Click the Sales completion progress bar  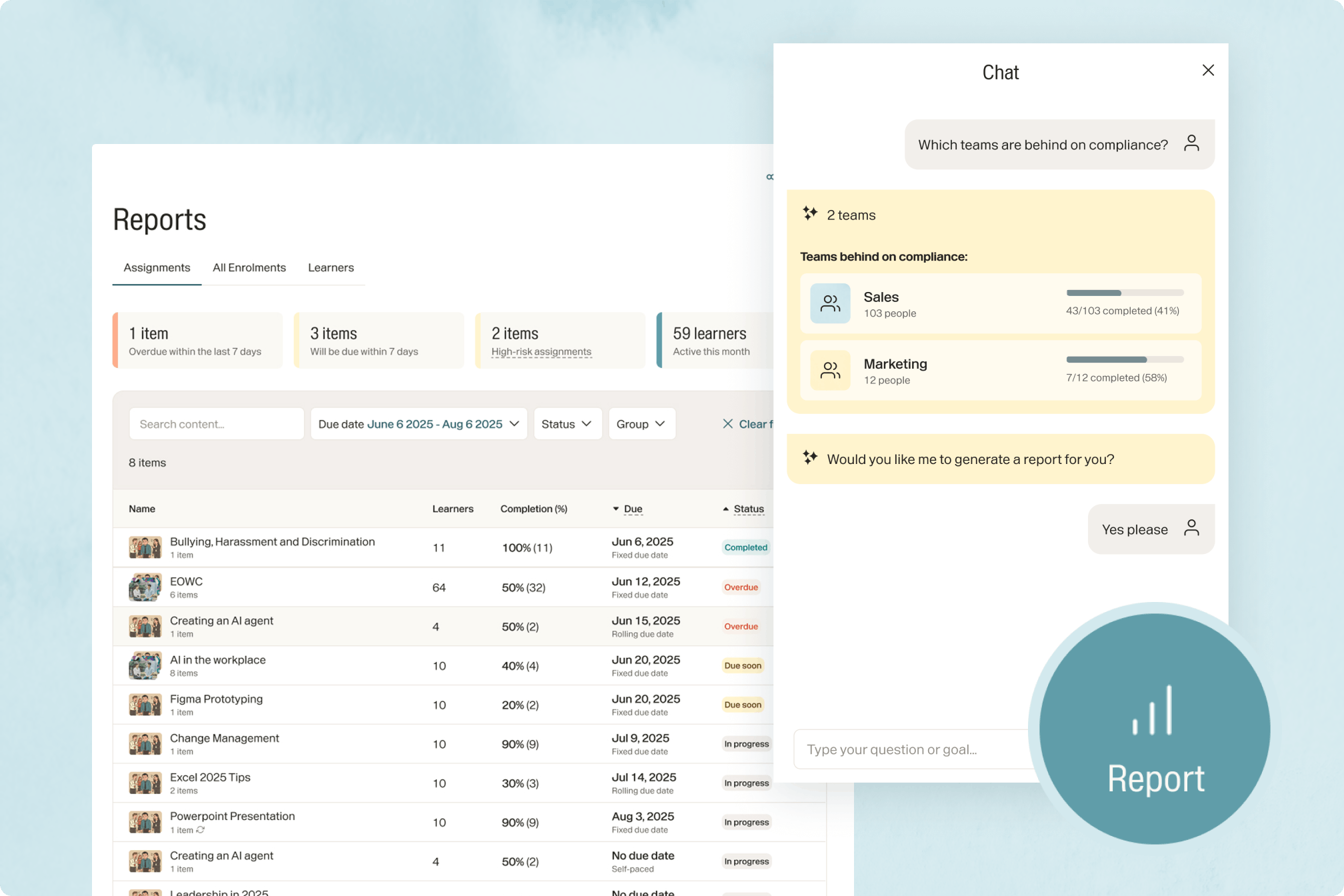click(1124, 293)
